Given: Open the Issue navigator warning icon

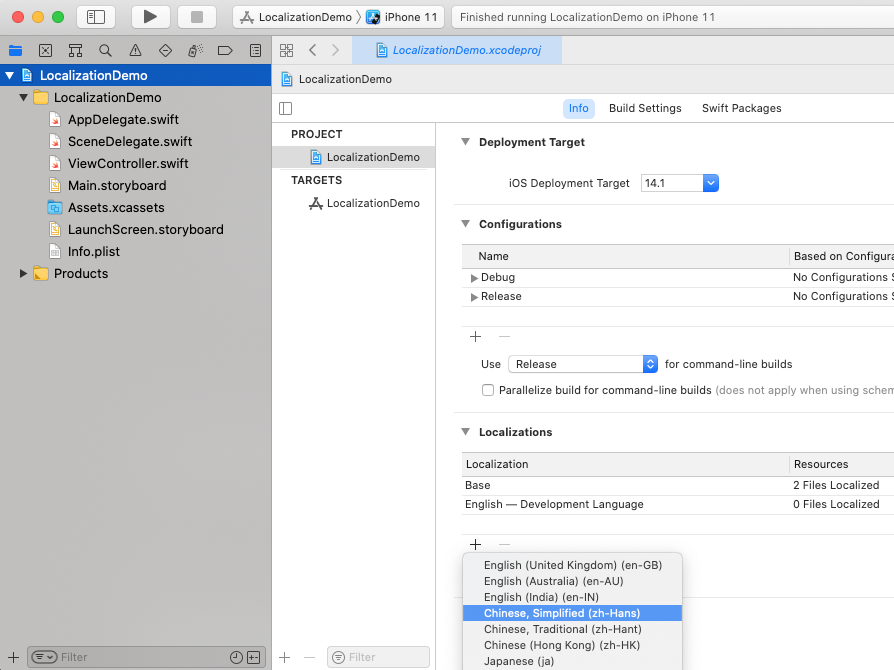Looking at the screenshot, I should click(x=135, y=51).
